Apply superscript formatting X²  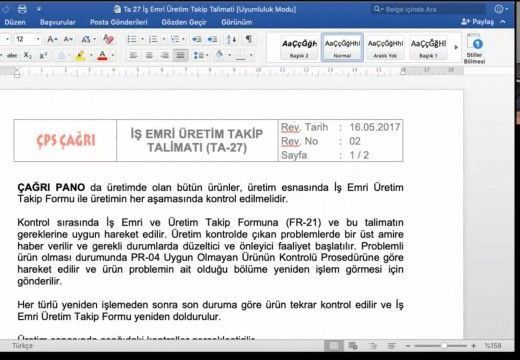point(43,56)
